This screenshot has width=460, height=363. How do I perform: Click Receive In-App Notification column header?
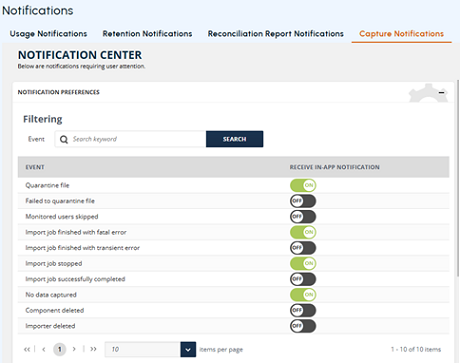click(x=334, y=167)
